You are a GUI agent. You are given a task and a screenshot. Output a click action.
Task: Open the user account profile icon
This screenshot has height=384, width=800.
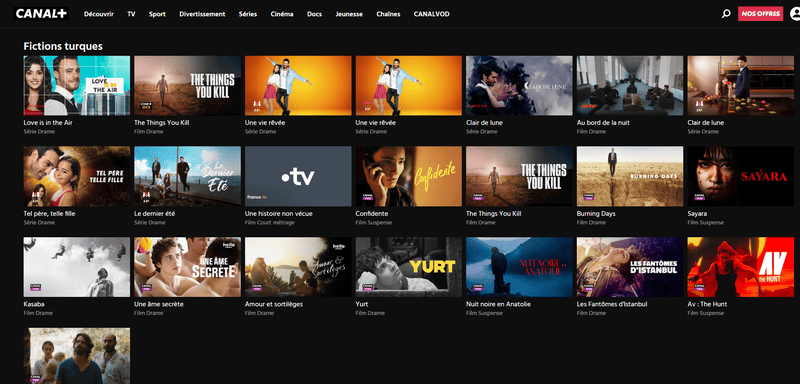[x=795, y=14]
